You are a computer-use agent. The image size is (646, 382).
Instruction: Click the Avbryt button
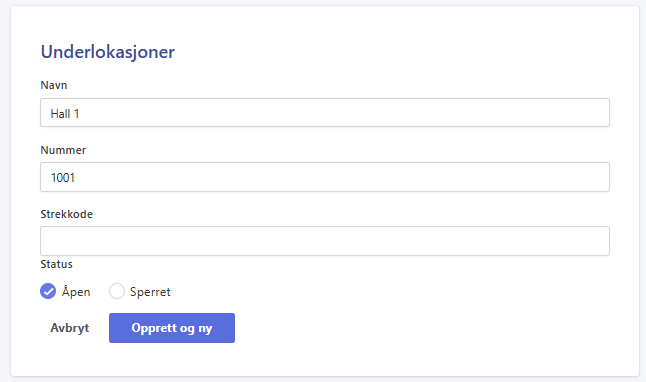coord(70,328)
